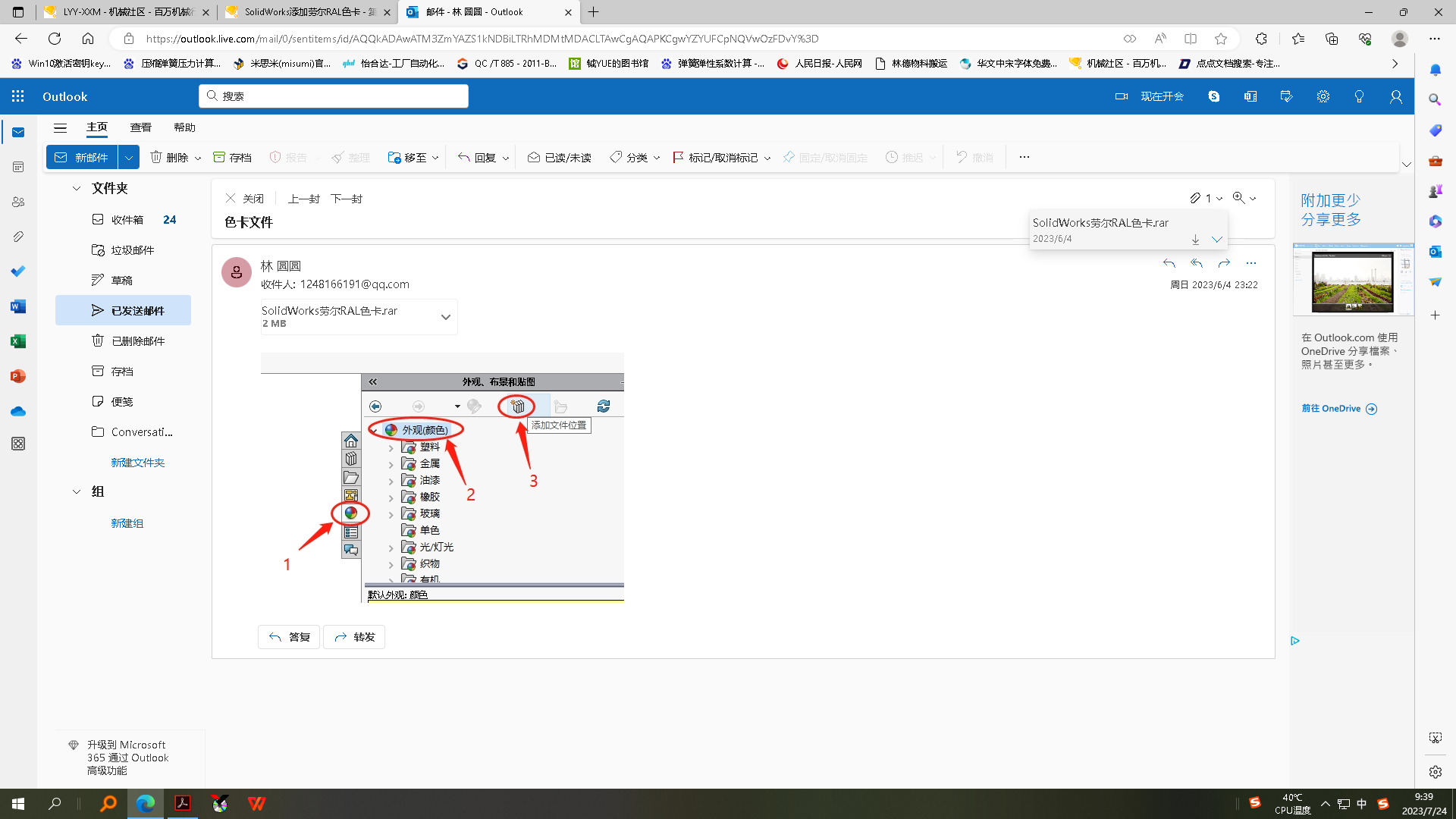
Task: Focus the Outlook search box
Action: 334,96
